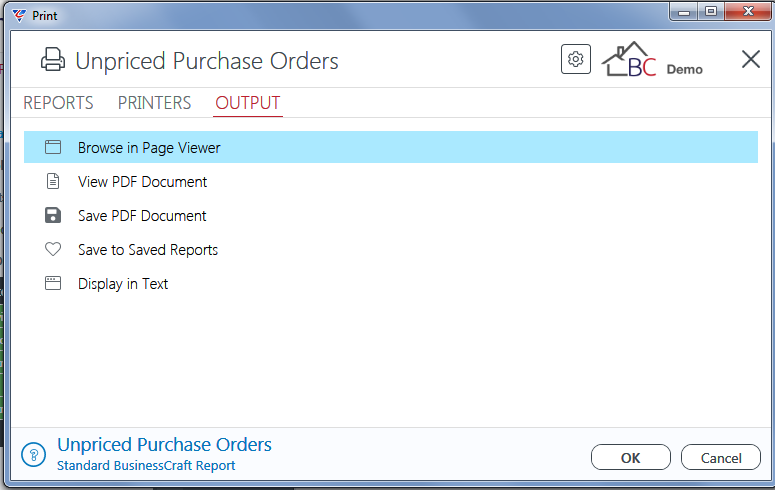Confirm with the OK button
775x490 pixels.
point(631,458)
